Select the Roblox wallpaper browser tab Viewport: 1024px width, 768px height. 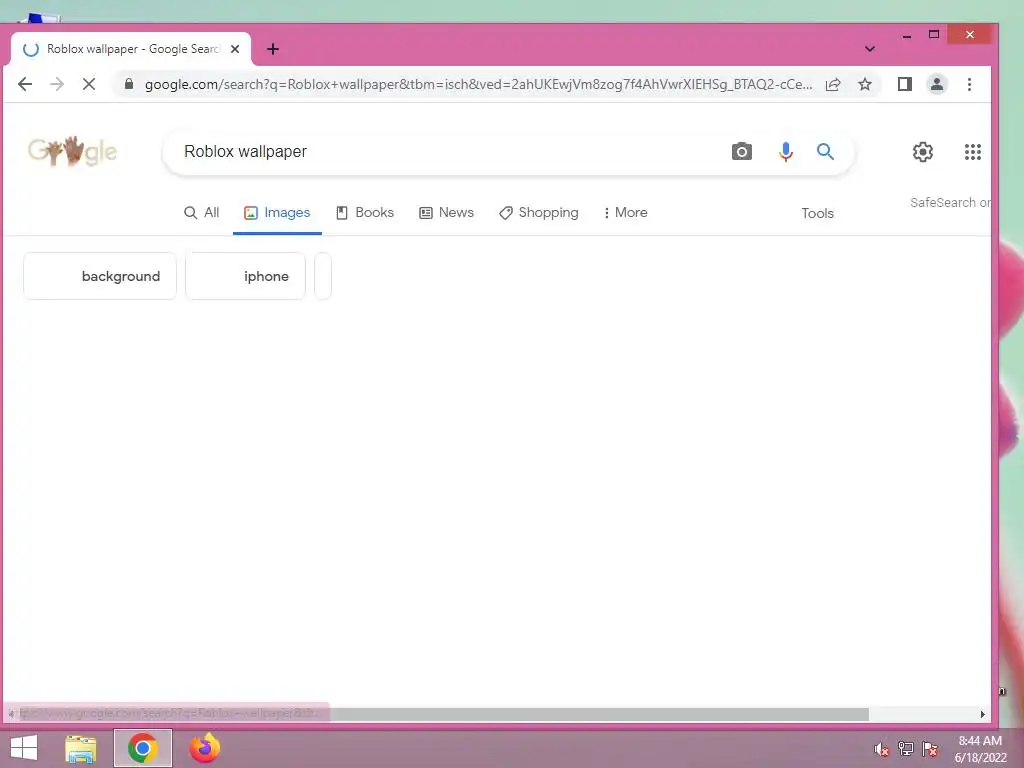click(131, 49)
